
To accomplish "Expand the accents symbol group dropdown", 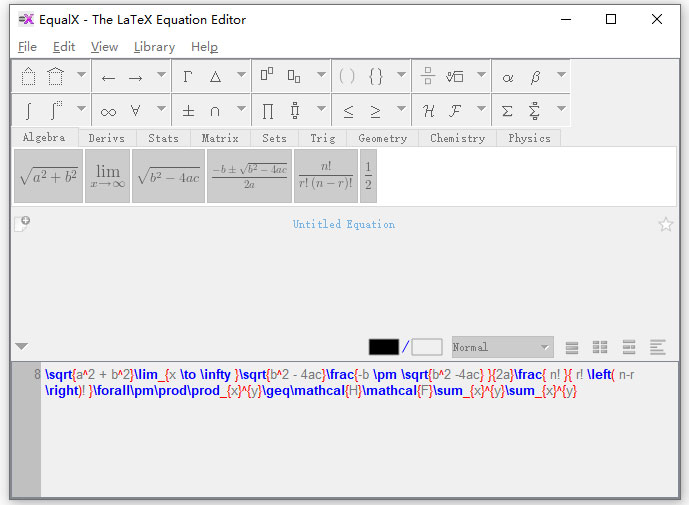I will point(81,74).
